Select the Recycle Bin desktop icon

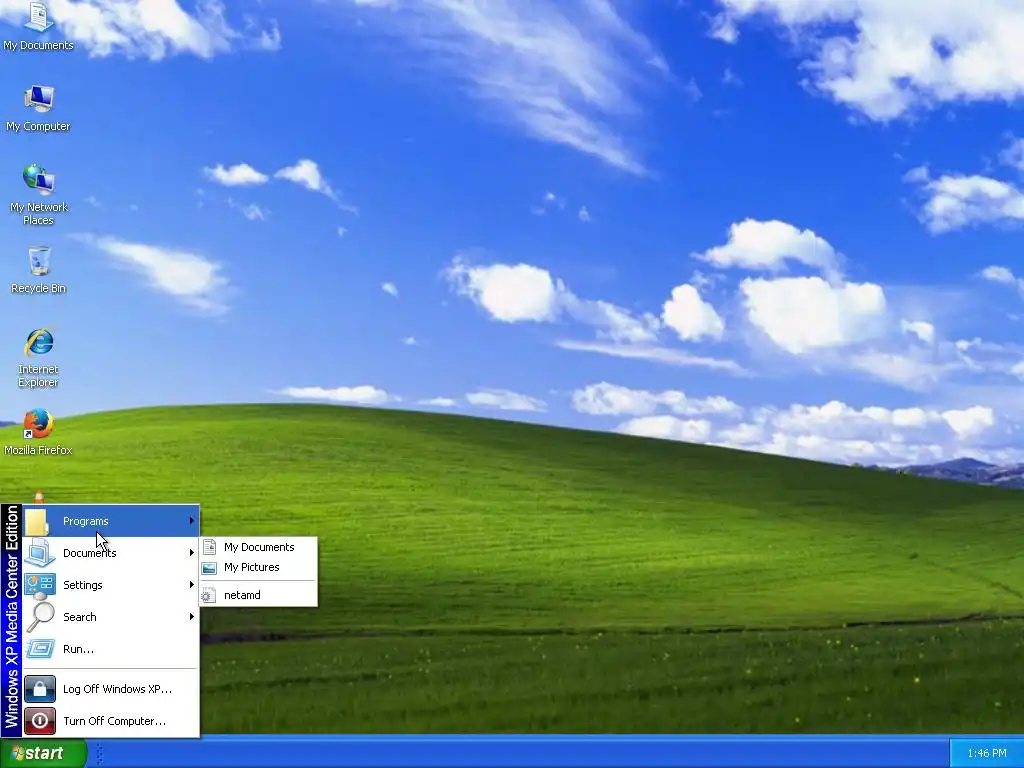click(x=39, y=270)
